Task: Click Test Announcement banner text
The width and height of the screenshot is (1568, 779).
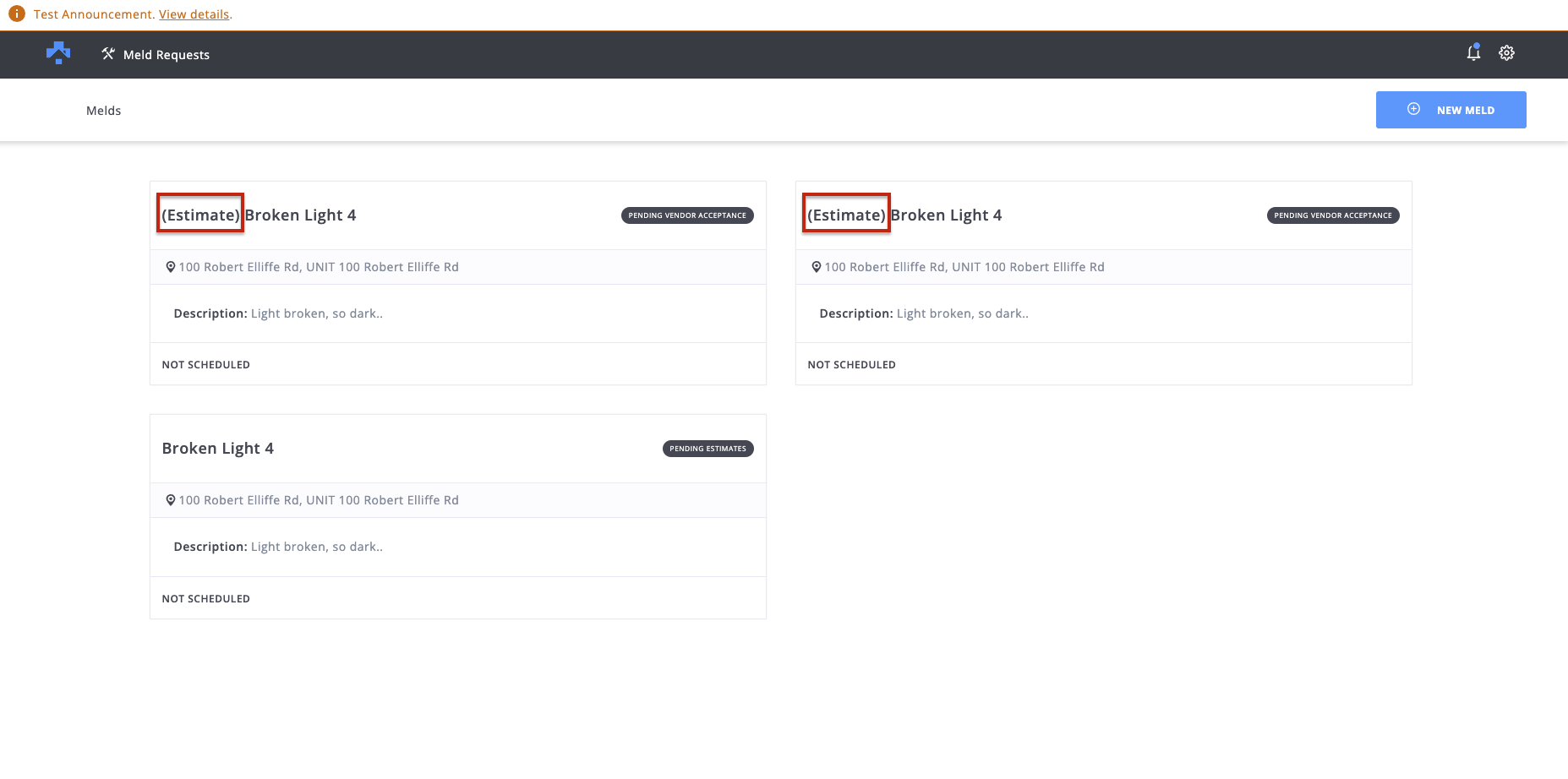Action: 95,14
